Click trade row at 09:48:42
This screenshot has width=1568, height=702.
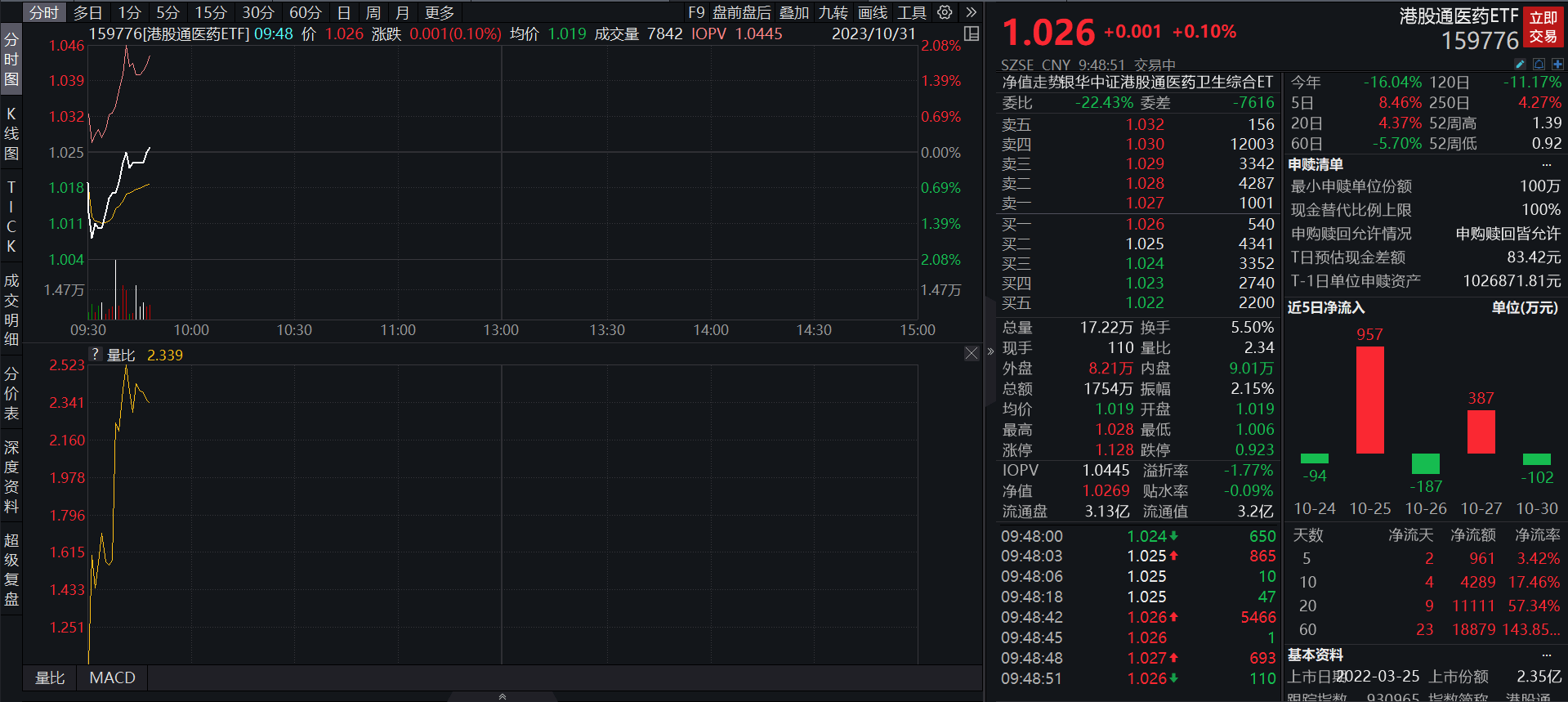pyautogui.click(x=1138, y=617)
